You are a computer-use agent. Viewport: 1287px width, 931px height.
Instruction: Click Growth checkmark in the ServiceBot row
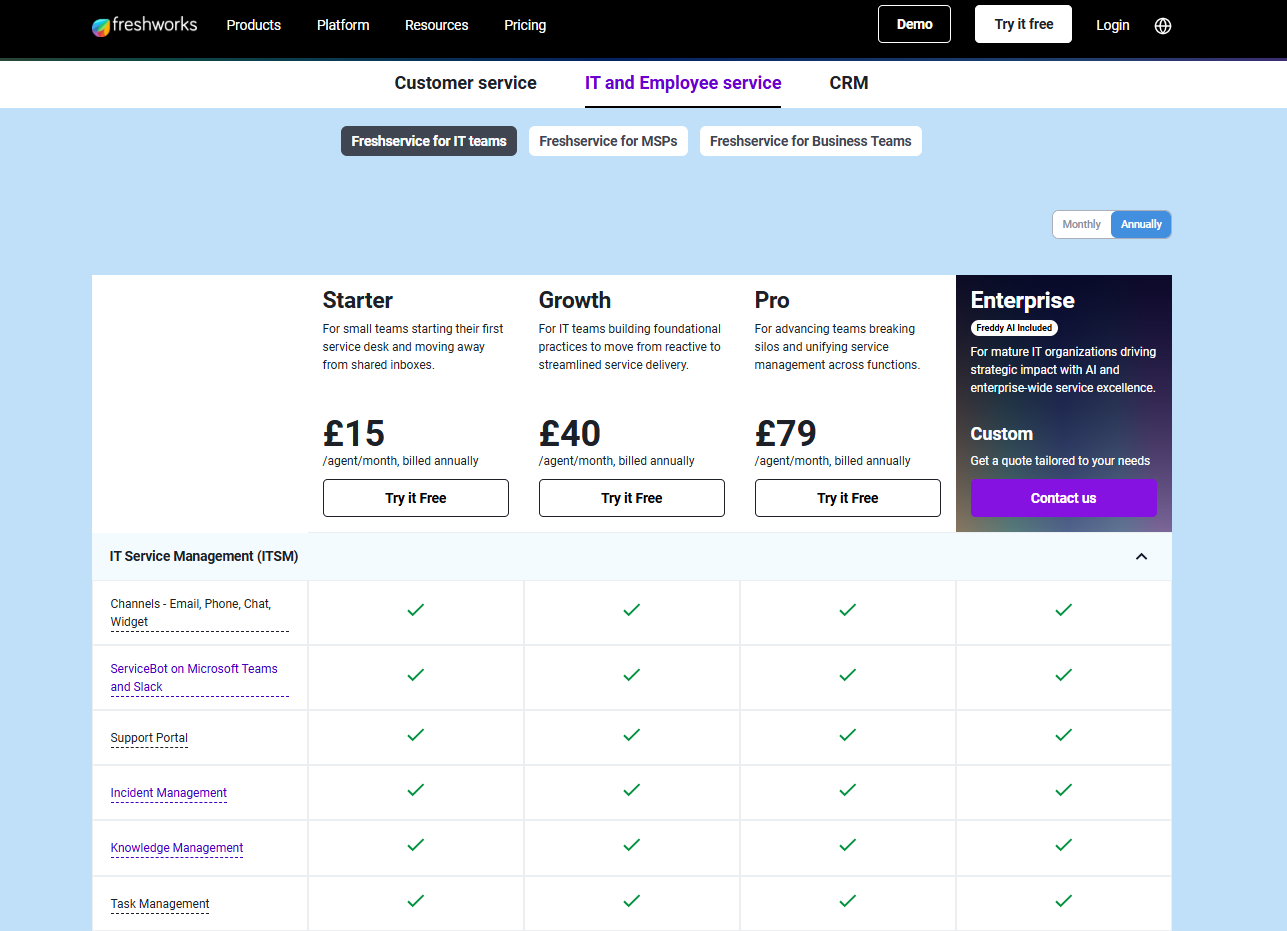(631, 675)
